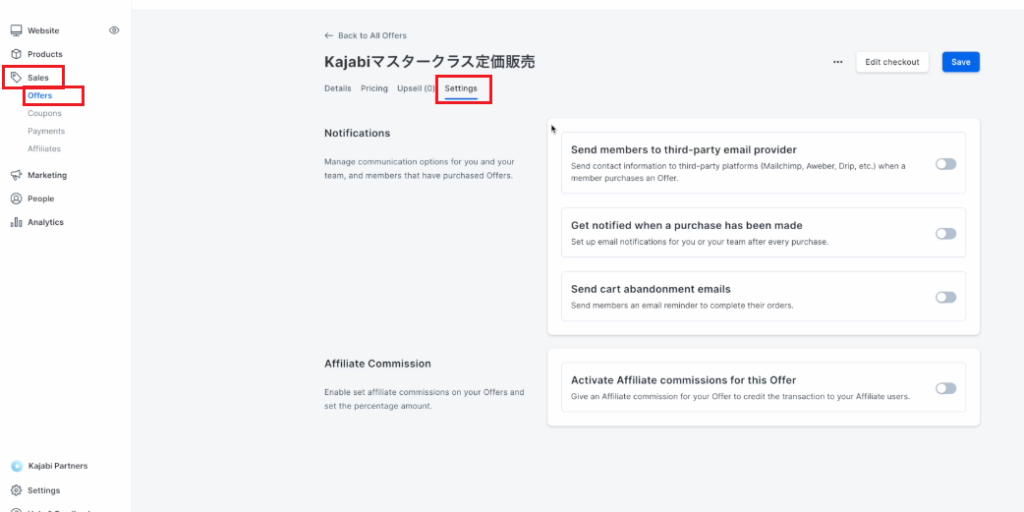
Task: Click 'Send members to third-party email provider' title
Action: (x=683, y=150)
